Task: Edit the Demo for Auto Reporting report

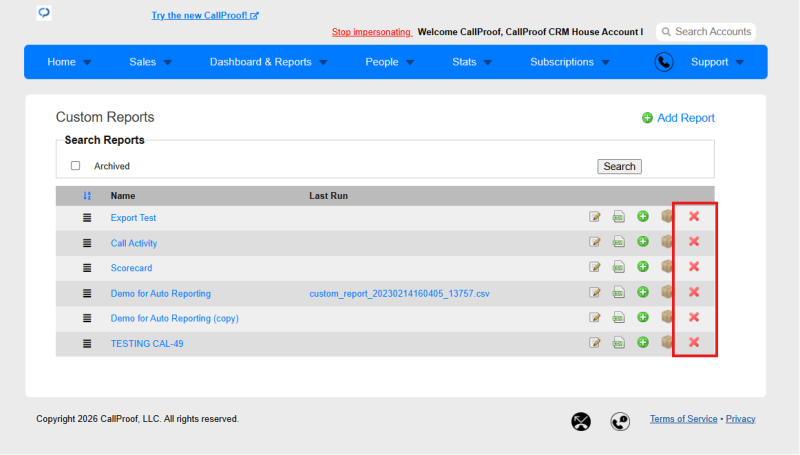Action: click(x=594, y=292)
